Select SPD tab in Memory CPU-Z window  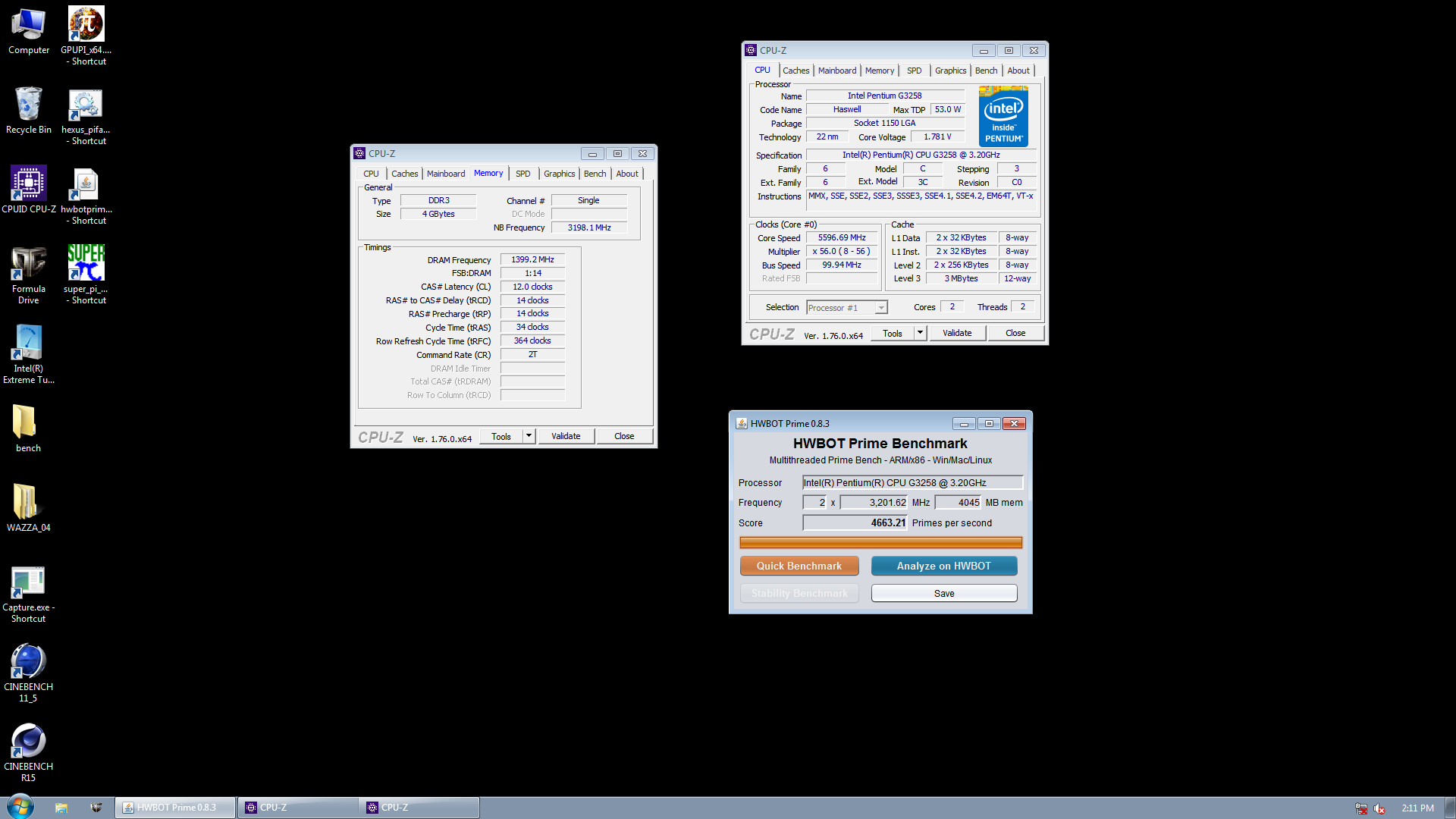(523, 174)
